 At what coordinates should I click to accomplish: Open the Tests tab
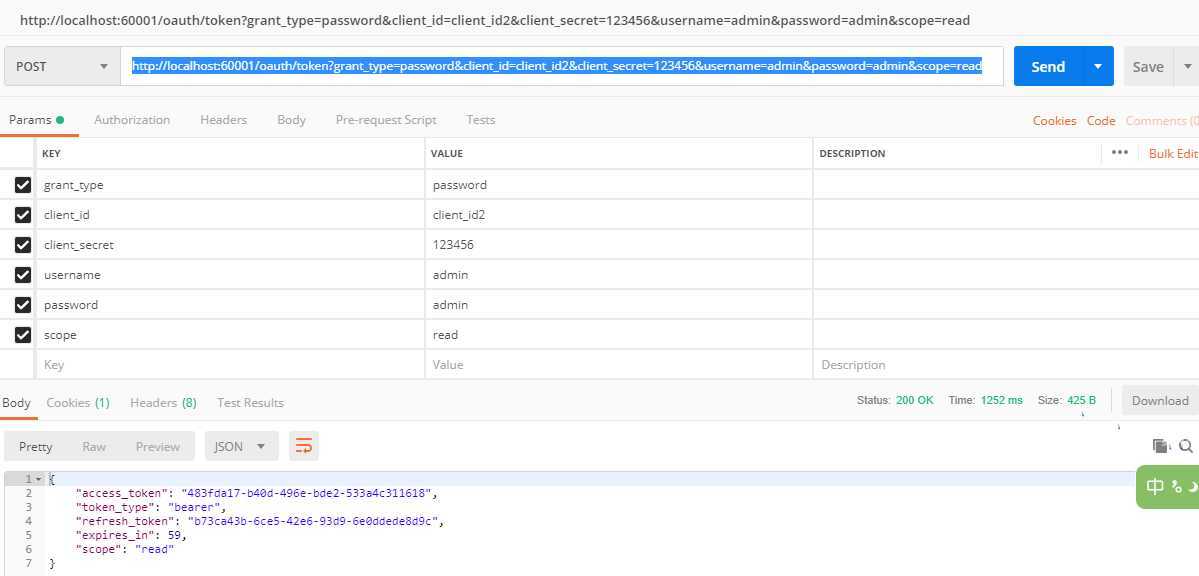(x=481, y=119)
